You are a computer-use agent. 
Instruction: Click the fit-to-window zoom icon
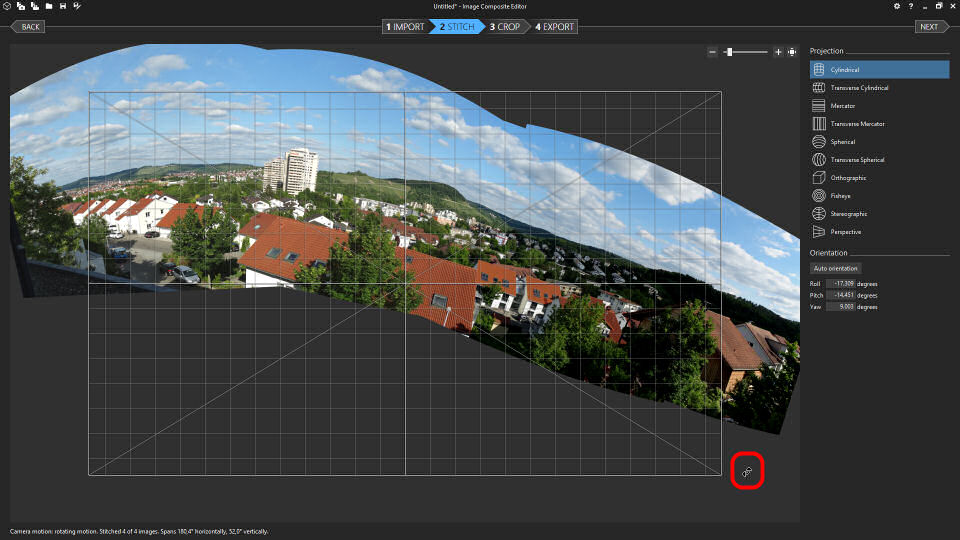click(792, 52)
